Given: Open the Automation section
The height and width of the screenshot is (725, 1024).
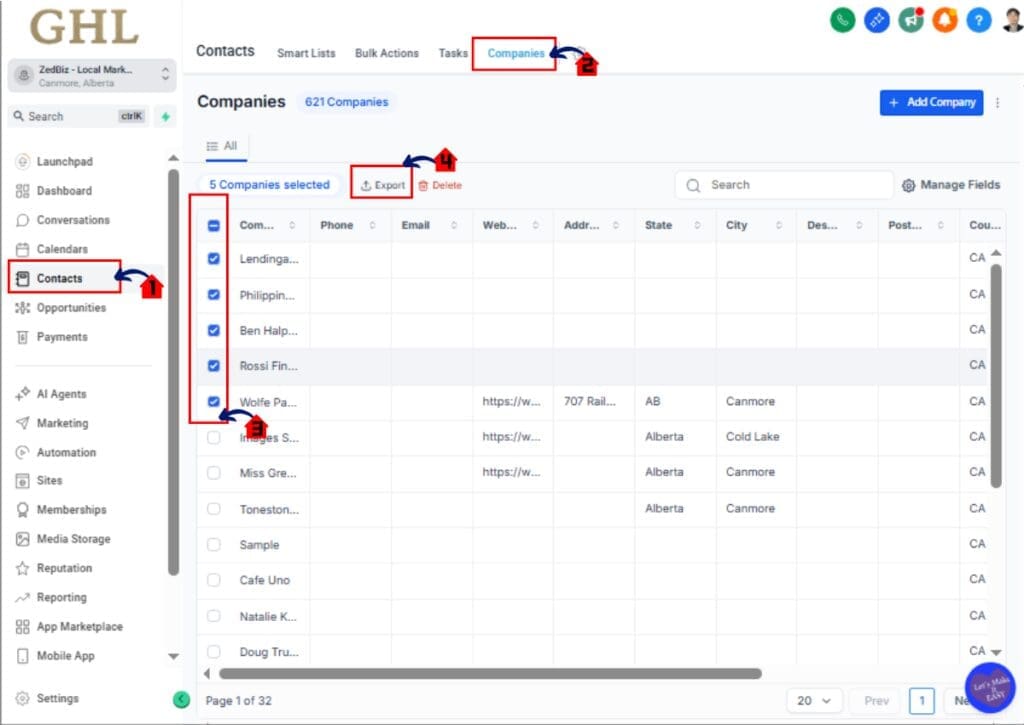Looking at the screenshot, I should pyautogui.click(x=68, y=452).
